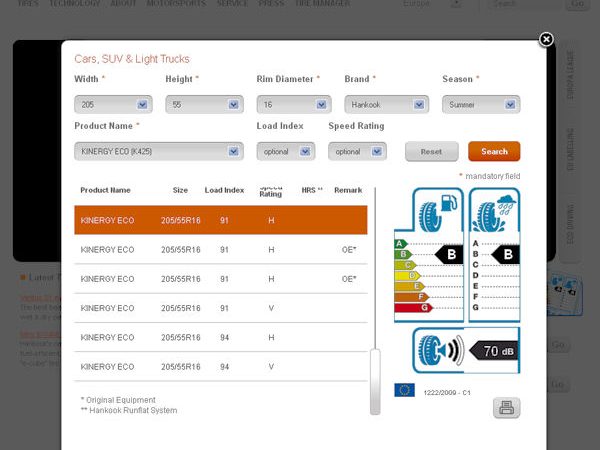Open the Width dropdown showing 205
The image size is (600, 450).
(113, 104)
